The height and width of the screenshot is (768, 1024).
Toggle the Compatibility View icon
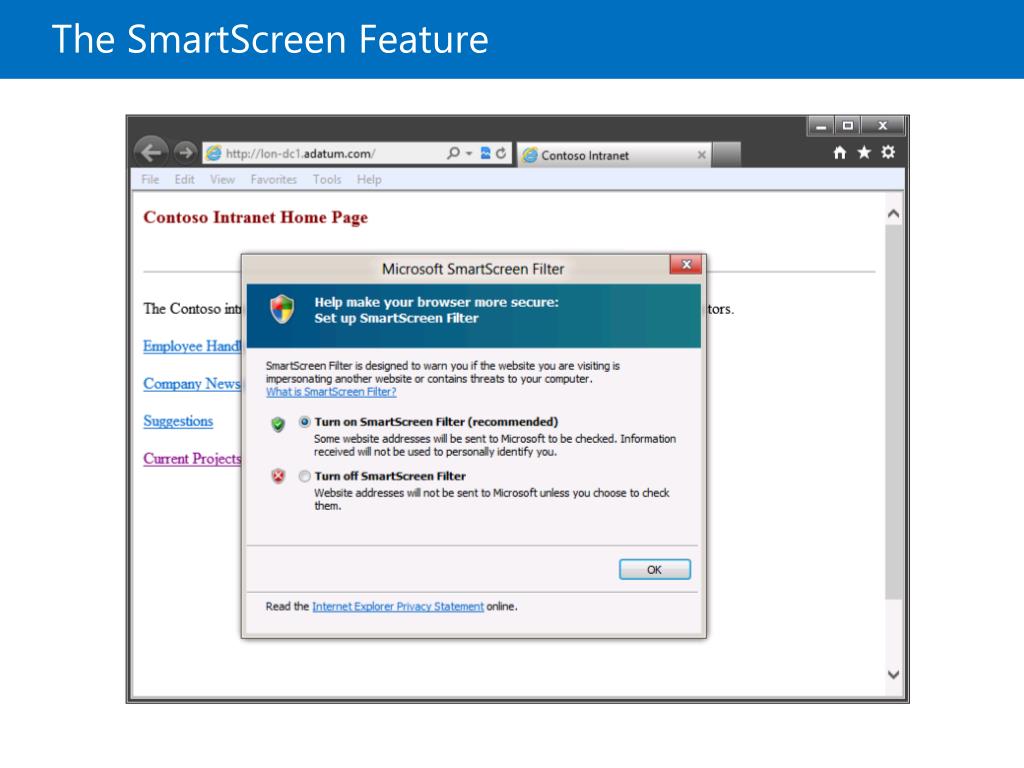[485, 153]
